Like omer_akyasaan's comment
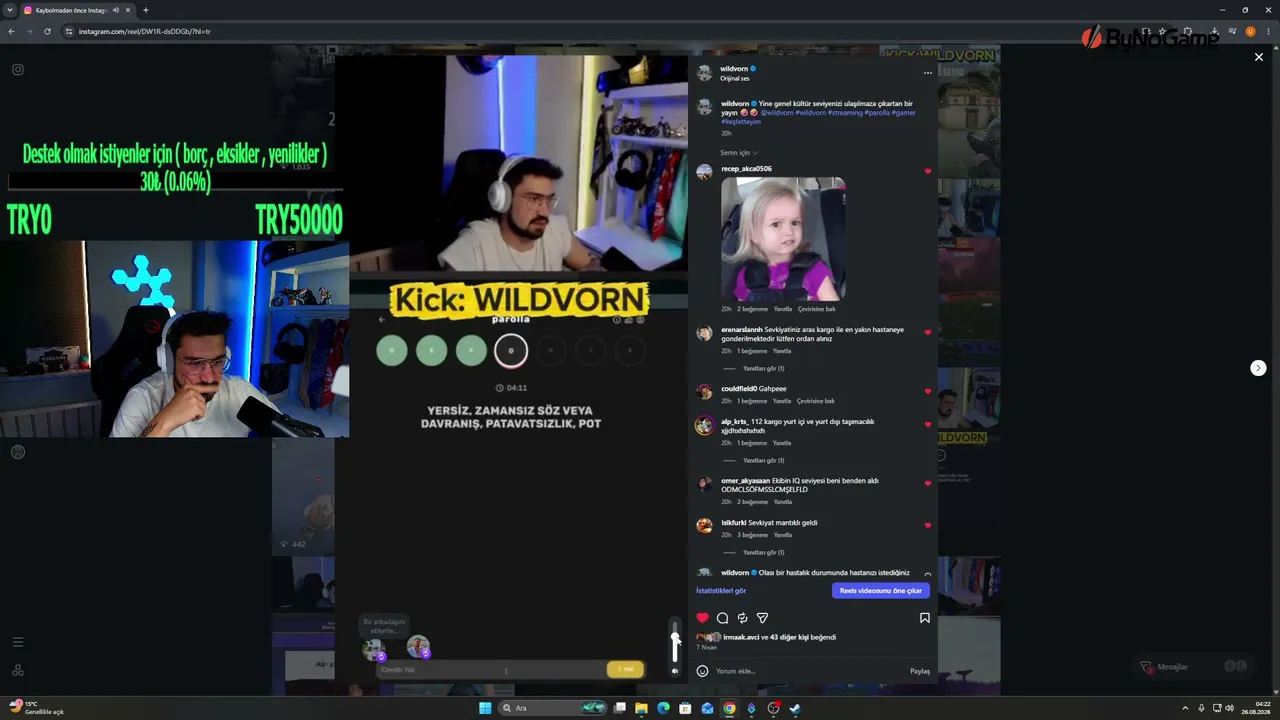 tap(928, 483)
